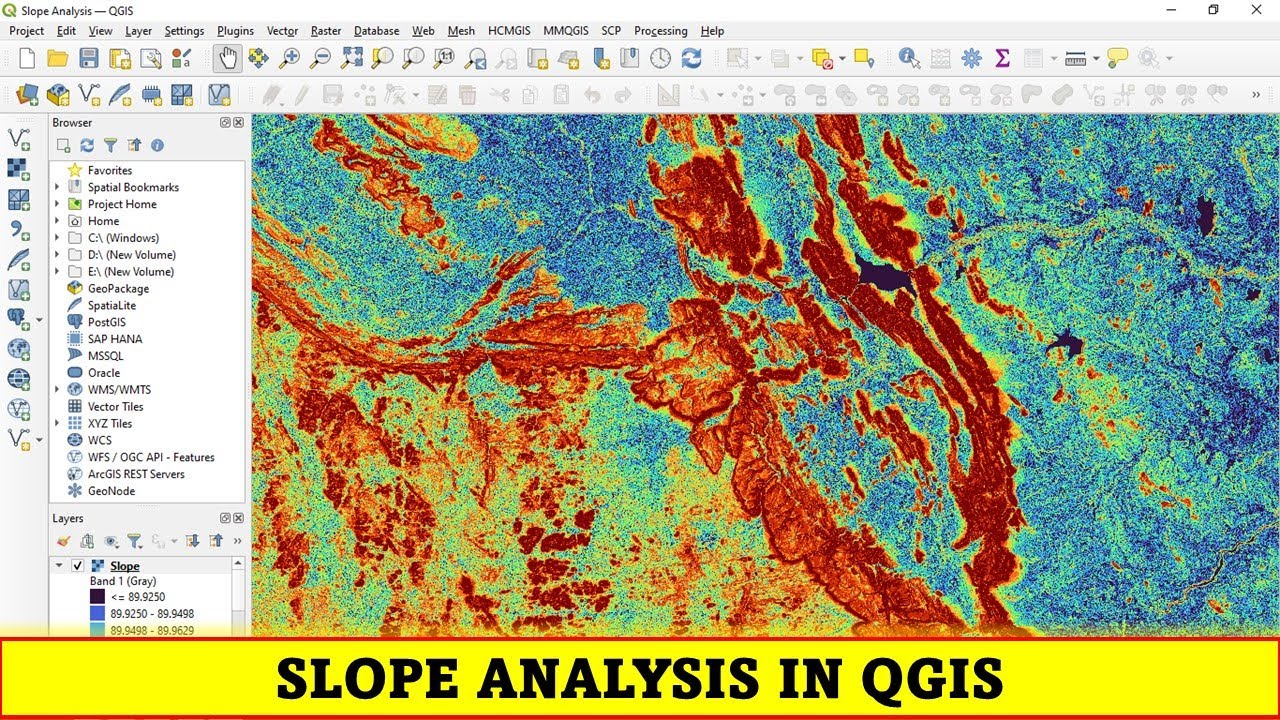
Task: Click Enable Properties info icon in Browser
Action: pos(157,145)
